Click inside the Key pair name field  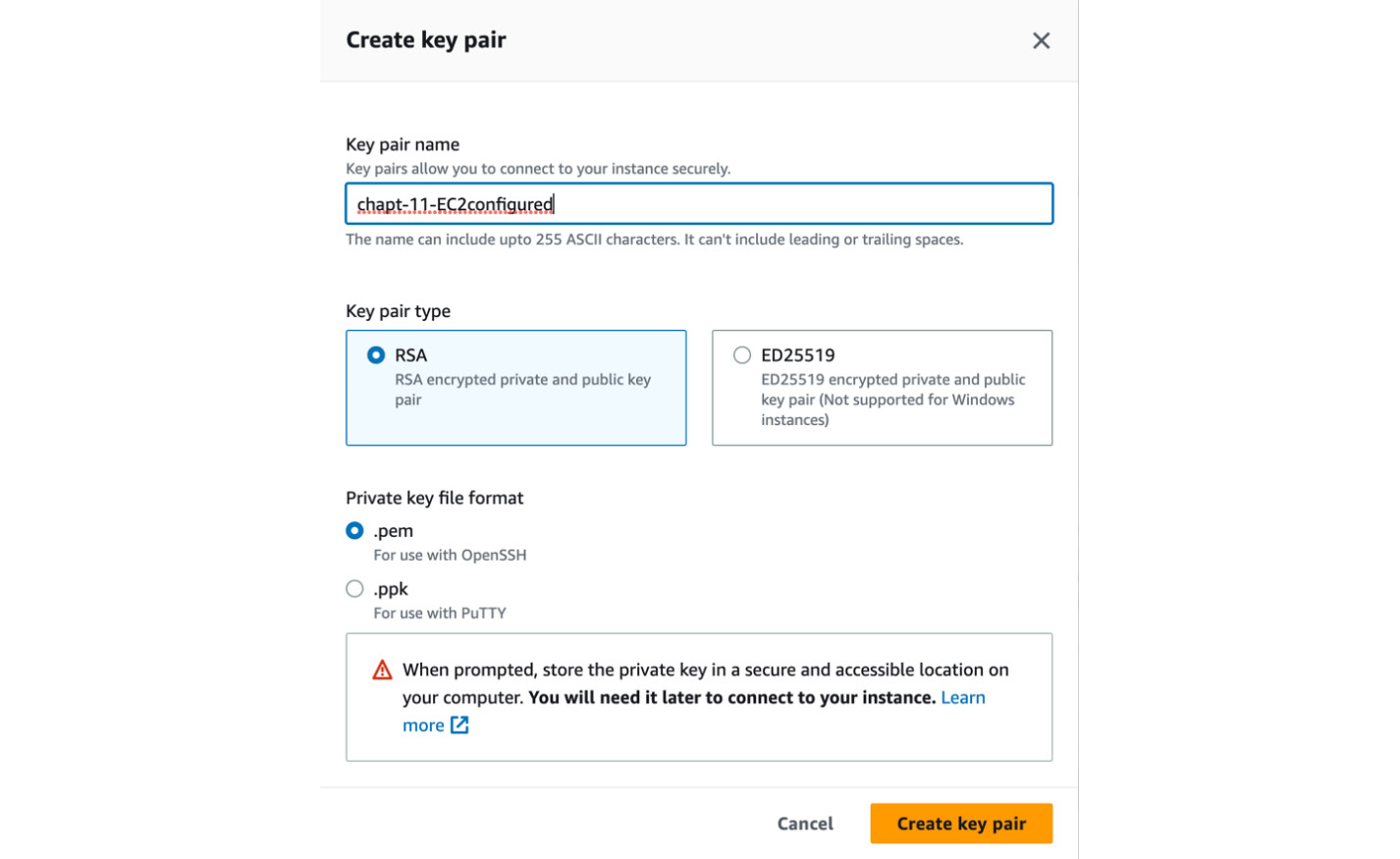[699, 204]
